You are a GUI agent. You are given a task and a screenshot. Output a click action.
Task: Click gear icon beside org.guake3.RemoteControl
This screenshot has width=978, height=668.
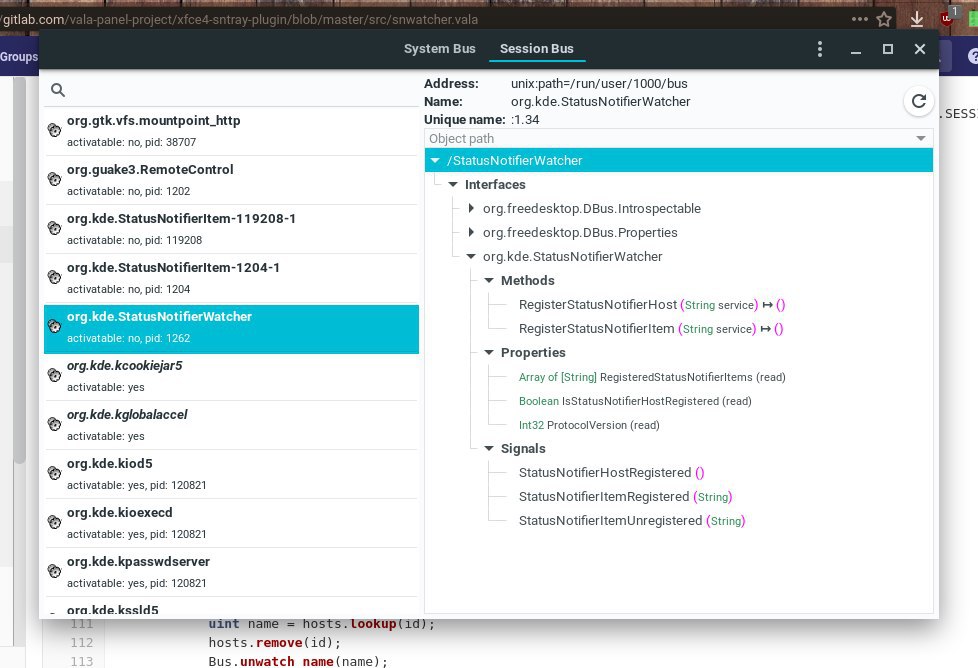point(55,180)
